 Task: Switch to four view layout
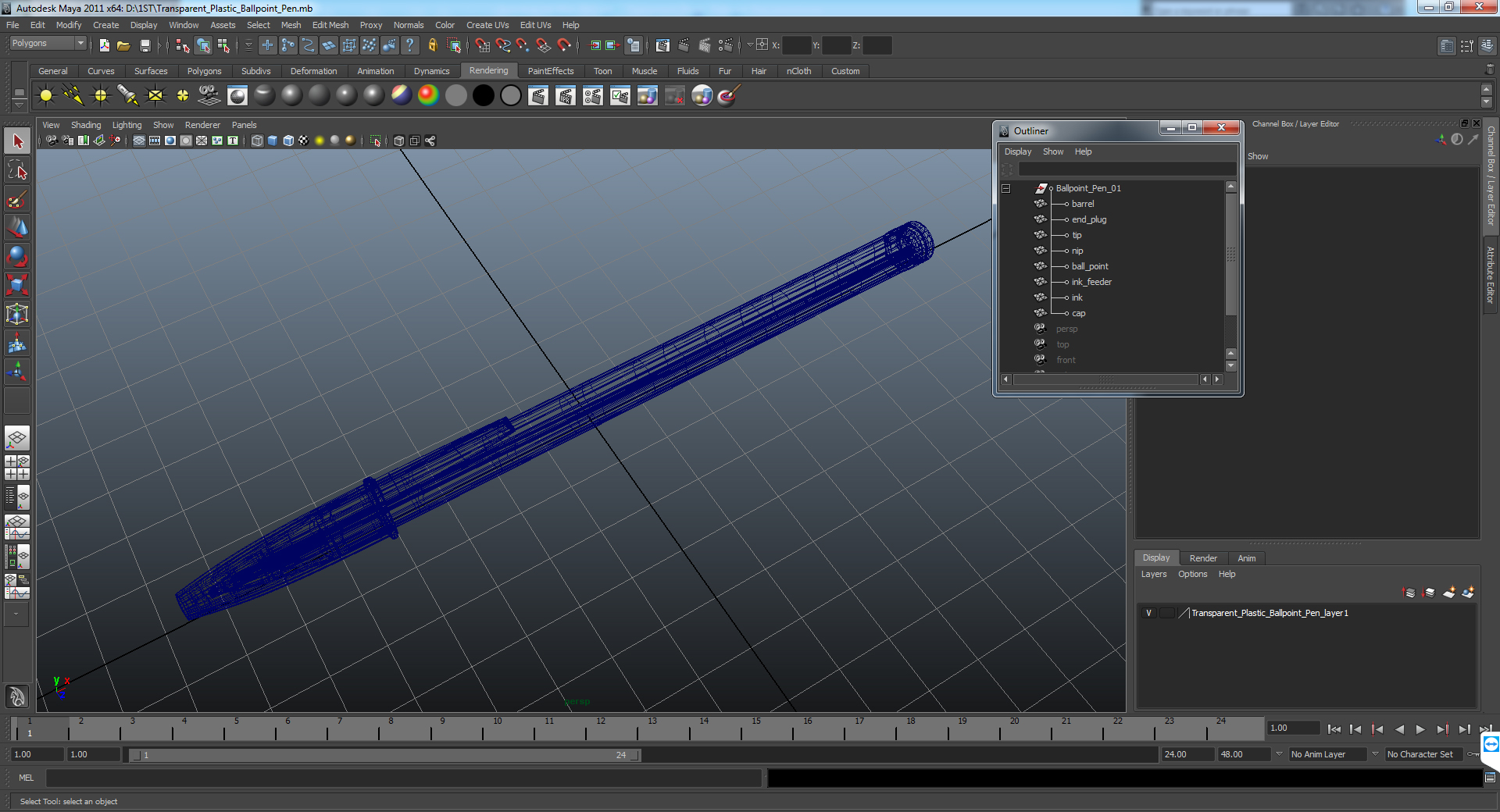click(17, 467)
